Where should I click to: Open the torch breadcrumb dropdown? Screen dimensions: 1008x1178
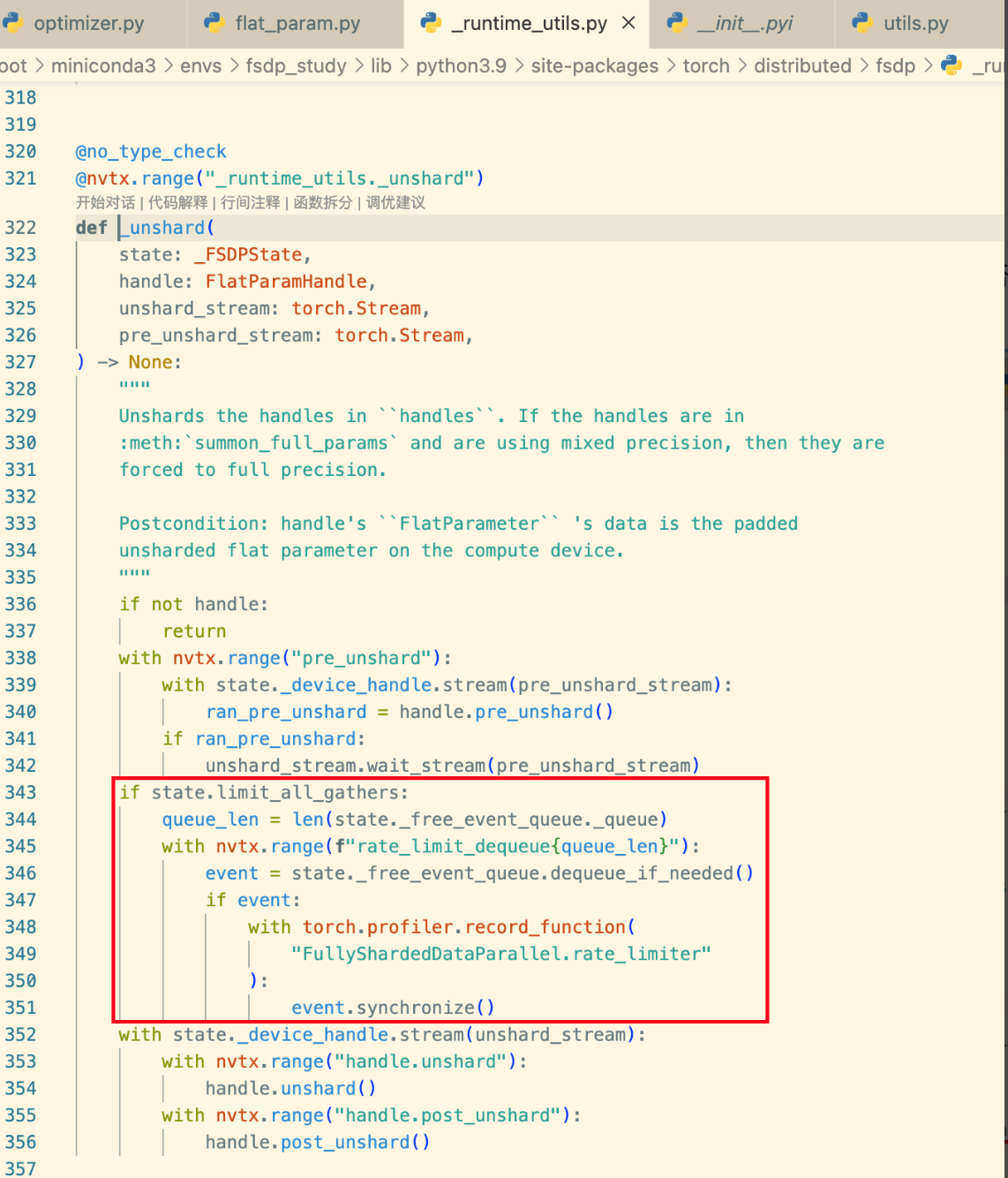706,65
